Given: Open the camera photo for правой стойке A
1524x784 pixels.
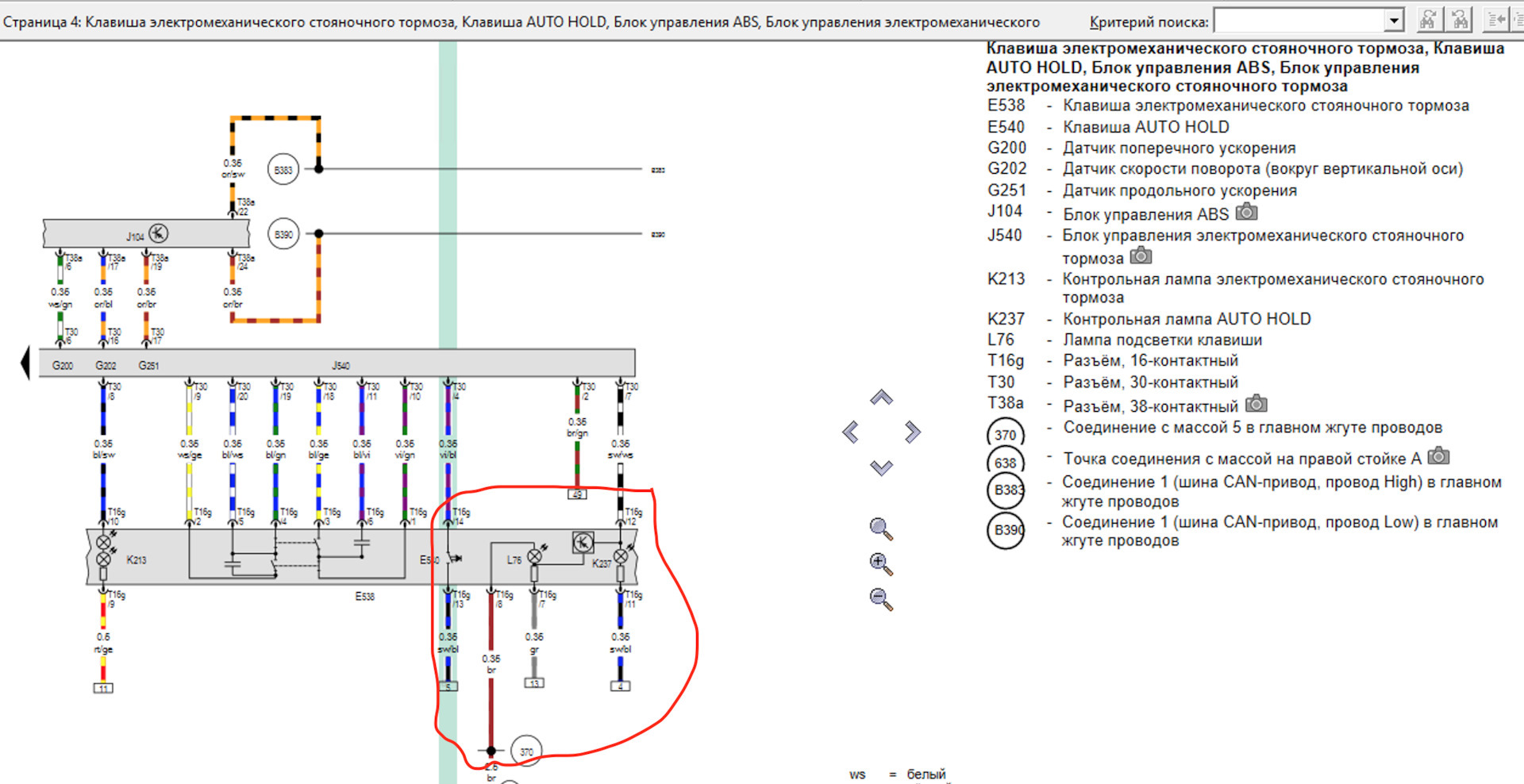Looking at the screenshot, I should click(1438, 456).
